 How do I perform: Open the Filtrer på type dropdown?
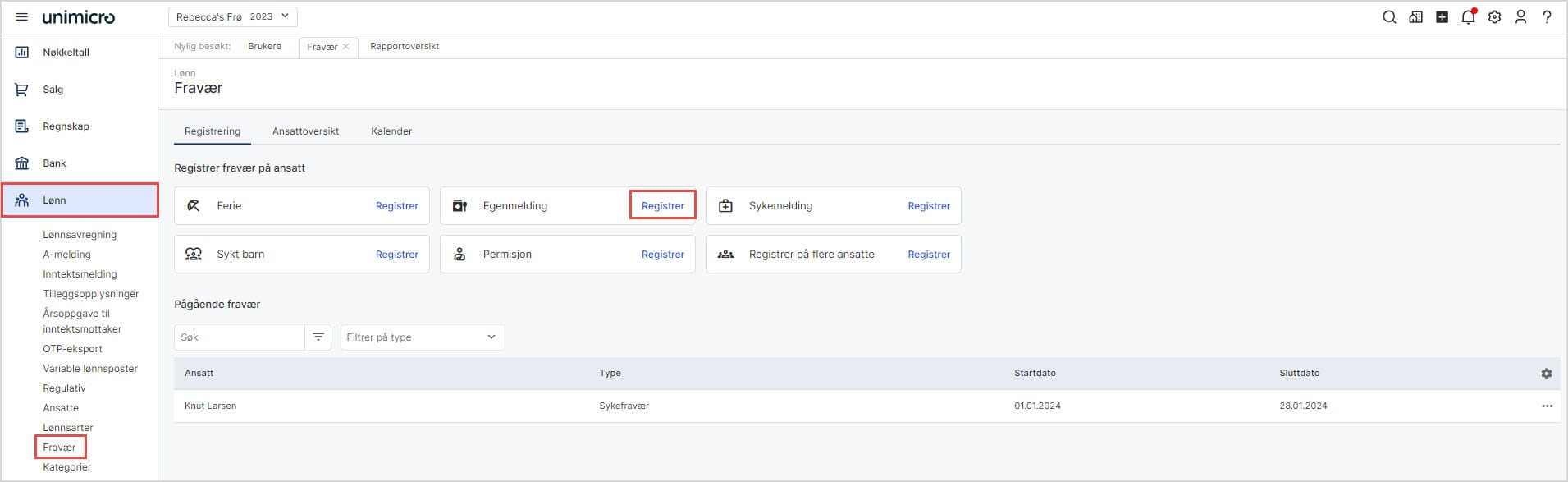(422, 337)
